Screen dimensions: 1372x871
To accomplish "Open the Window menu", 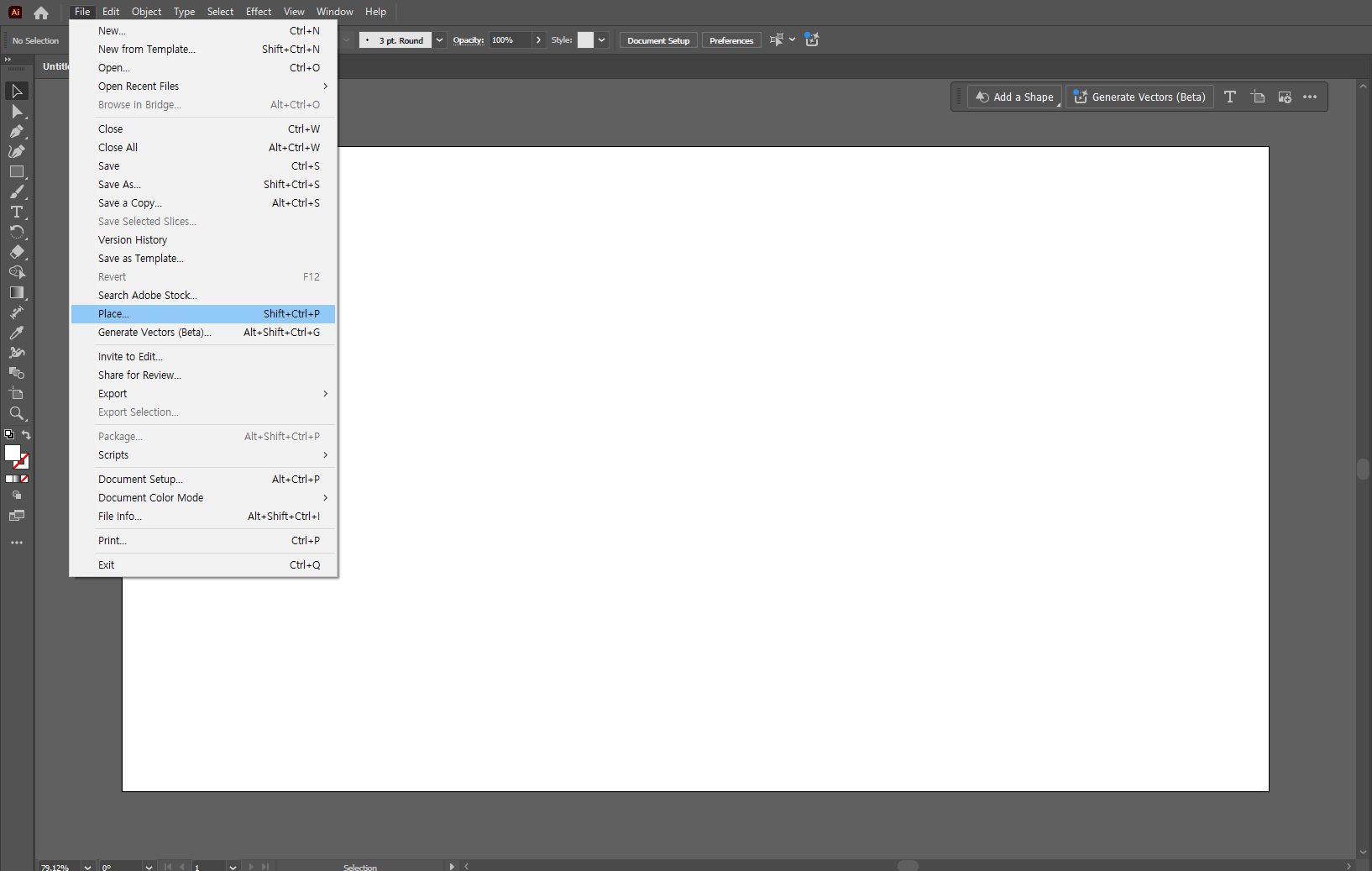I will (x=335, y=12).
